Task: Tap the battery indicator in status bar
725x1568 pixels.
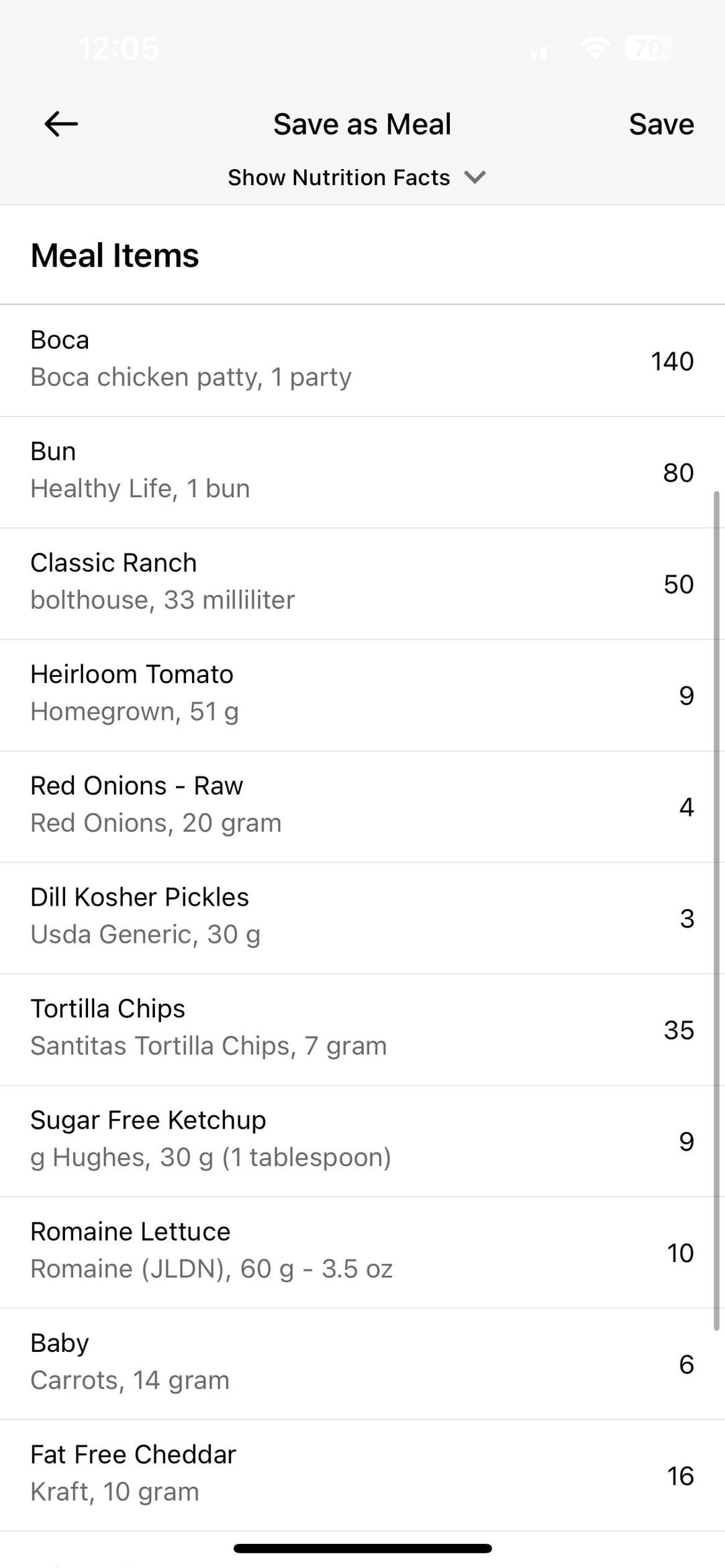Action: pyautogui.click(x=648, y=48)
